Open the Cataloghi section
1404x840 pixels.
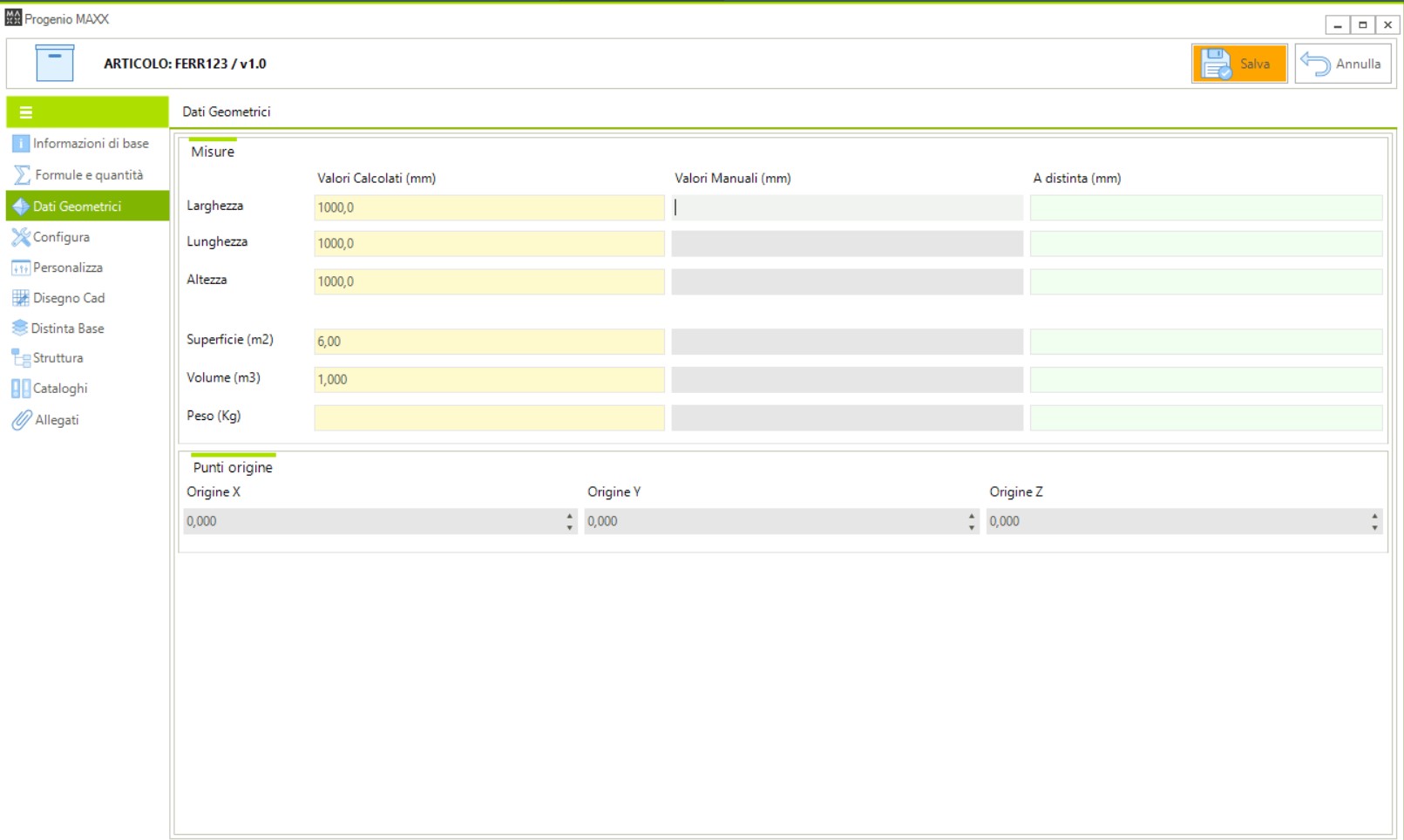[88, 389]
